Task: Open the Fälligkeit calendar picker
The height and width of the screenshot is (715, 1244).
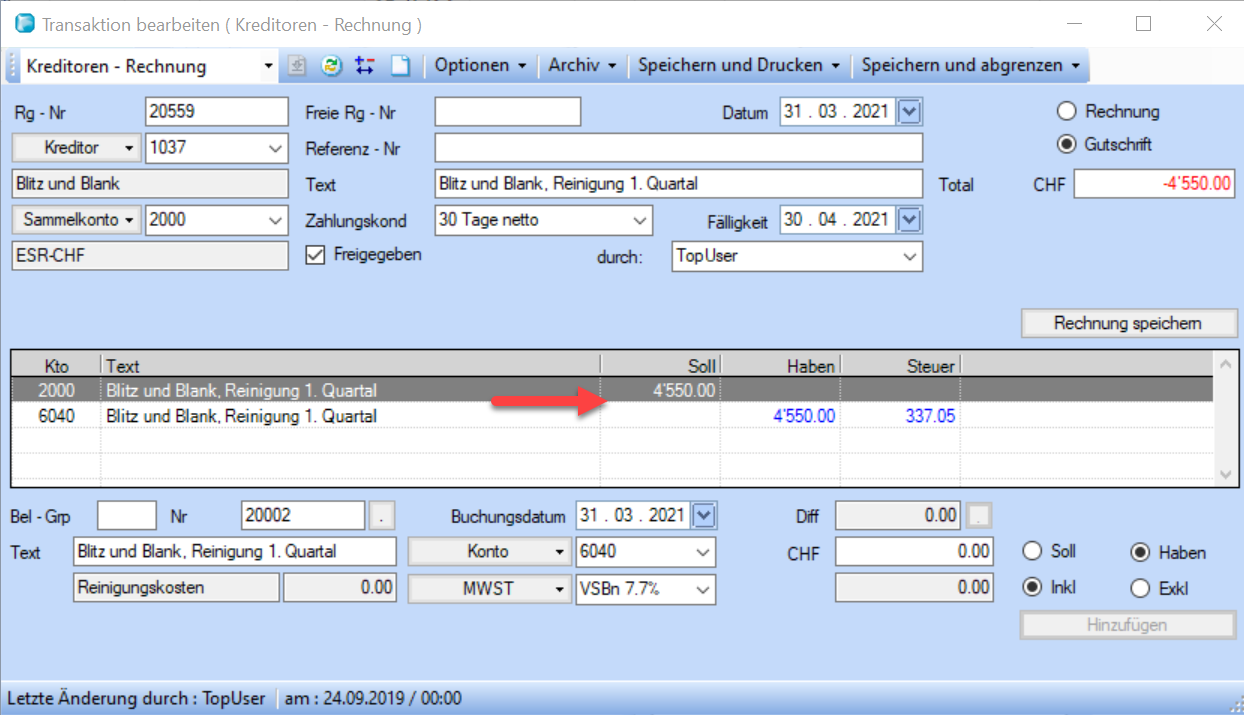Action: [x=909, y=219]
